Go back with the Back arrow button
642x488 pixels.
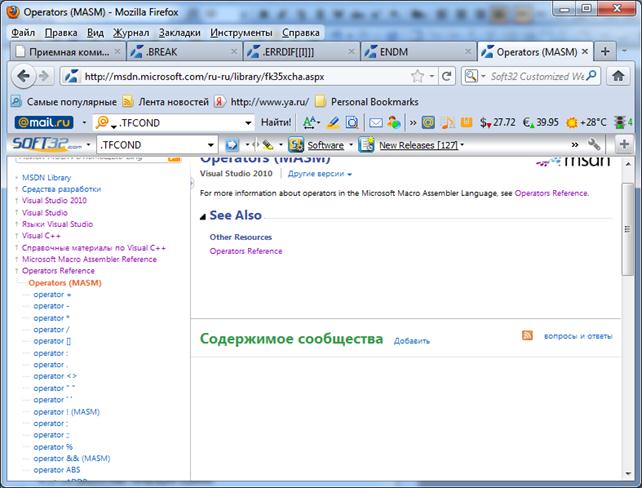[23, 76]
